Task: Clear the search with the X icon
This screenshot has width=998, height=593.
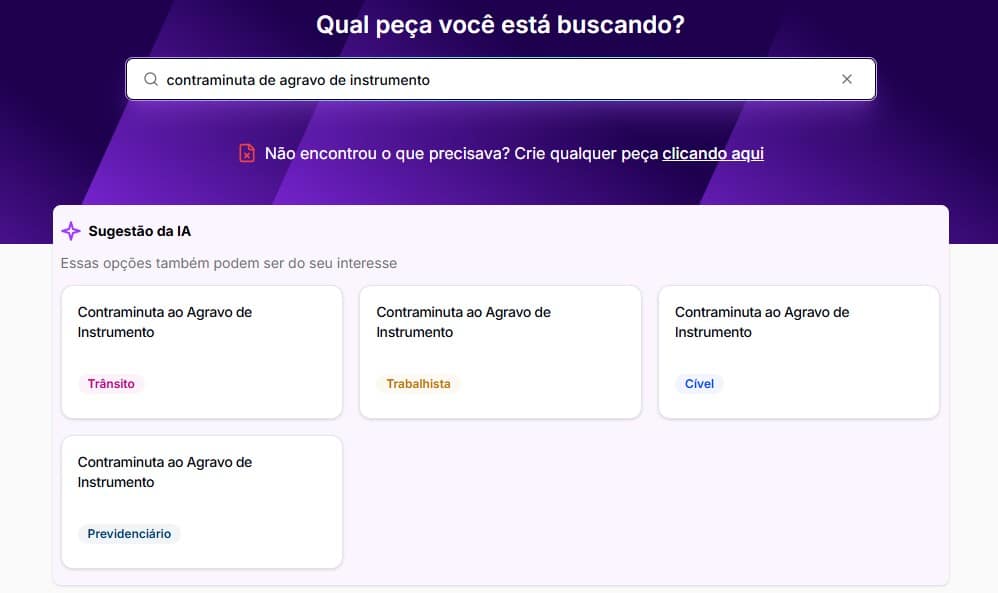Action: (x=847, y=78)
